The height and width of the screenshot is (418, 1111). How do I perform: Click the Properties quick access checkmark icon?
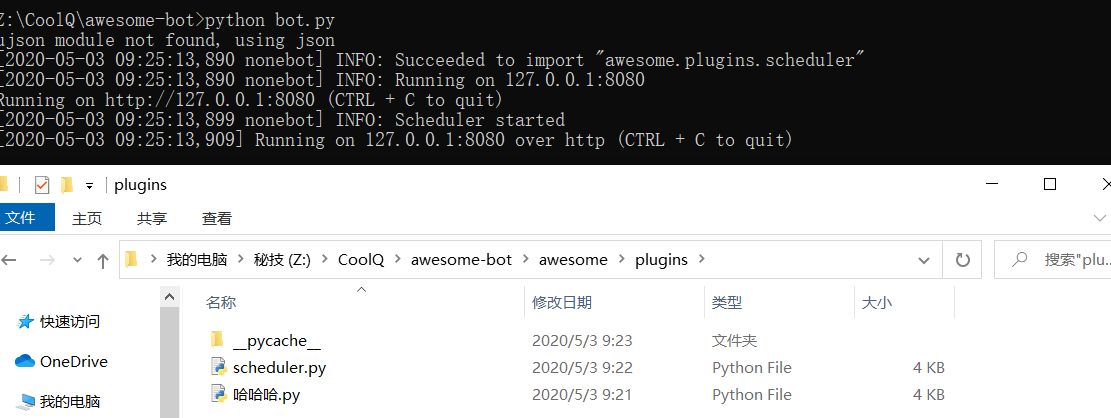click(x=41, y=185)
